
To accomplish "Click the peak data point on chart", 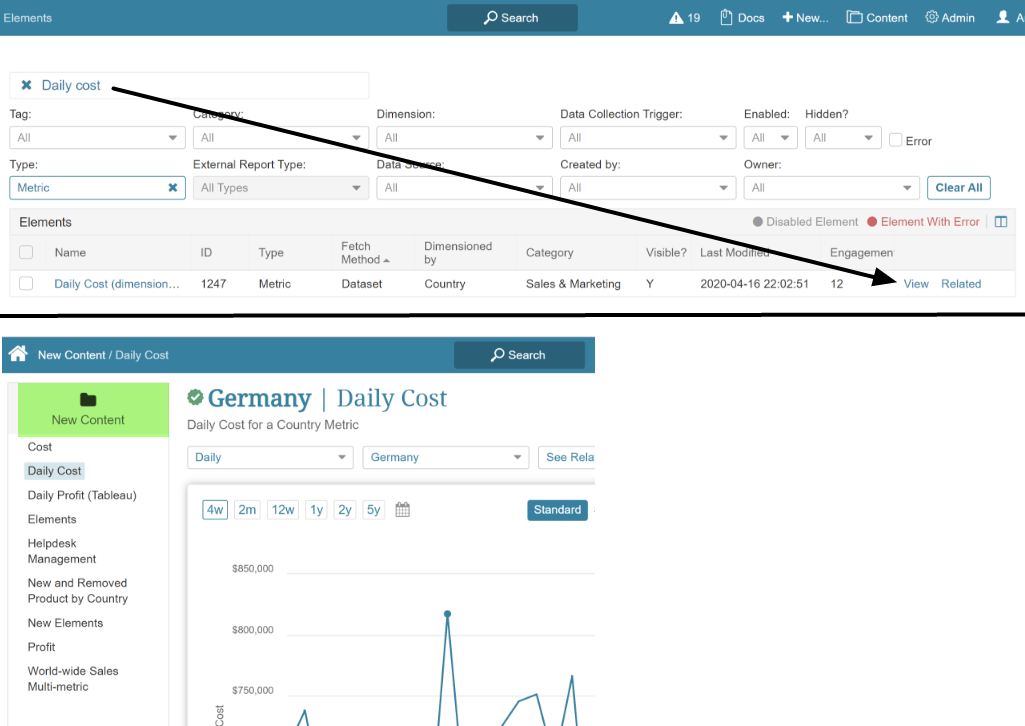I will [447, 614].
